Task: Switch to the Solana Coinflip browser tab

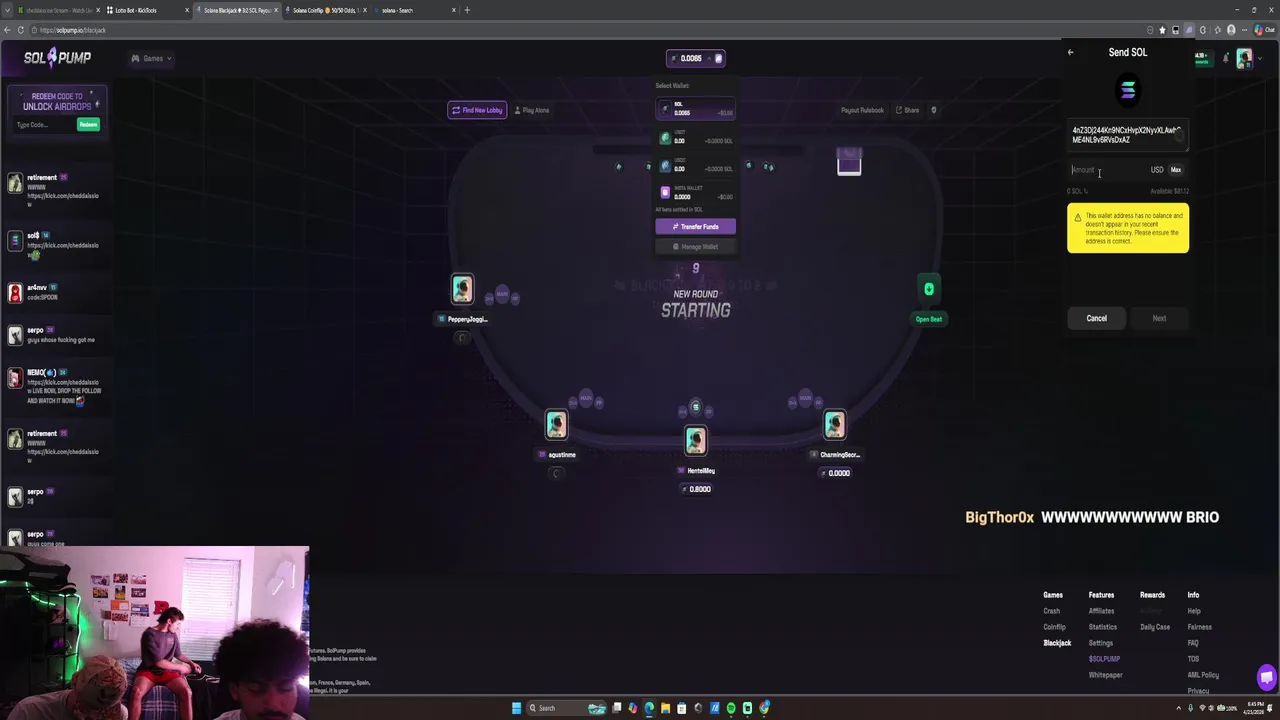Action: [x=325, y=10]
